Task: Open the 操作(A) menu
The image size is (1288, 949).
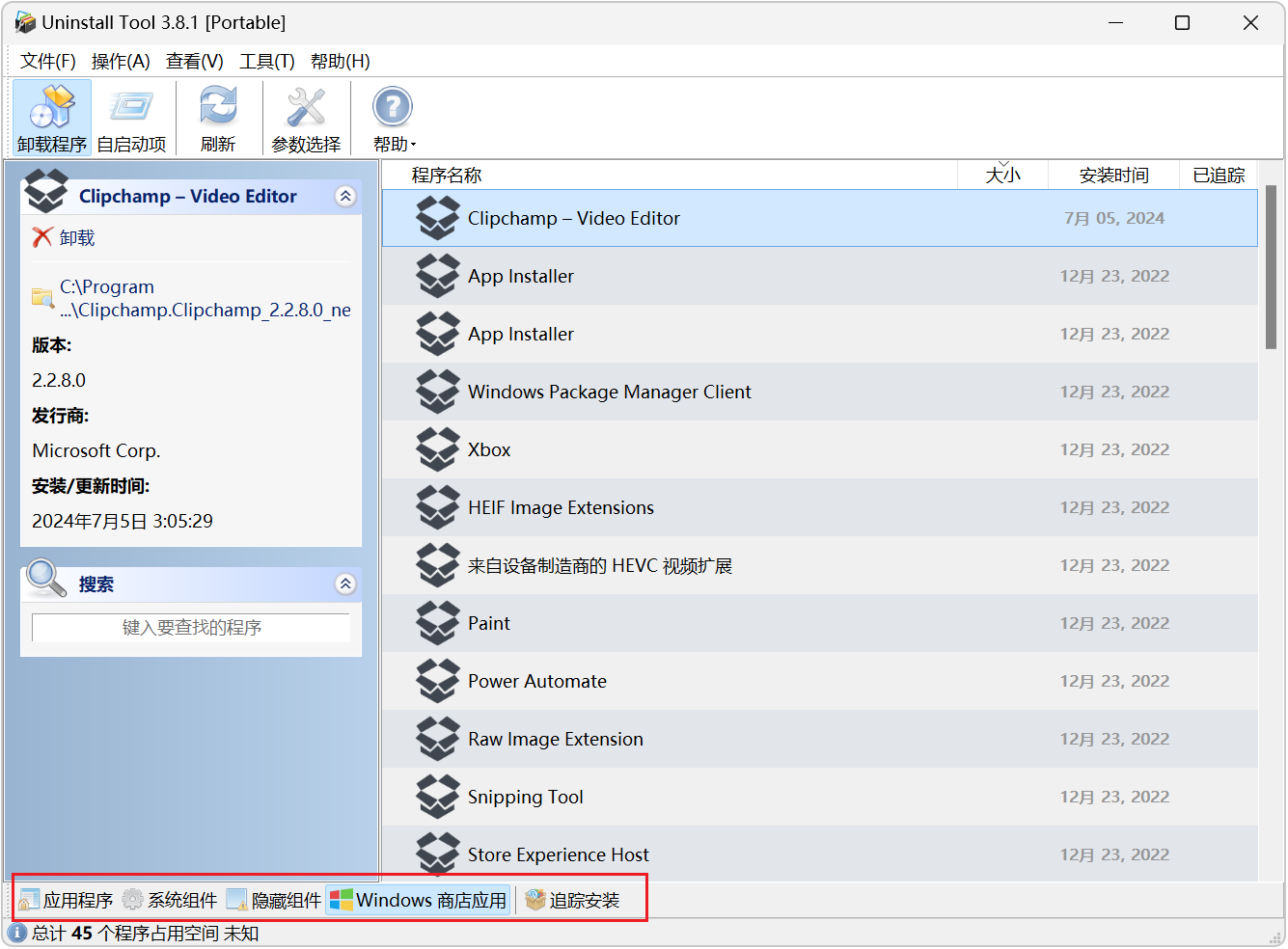Action: (x=121, y=62)
